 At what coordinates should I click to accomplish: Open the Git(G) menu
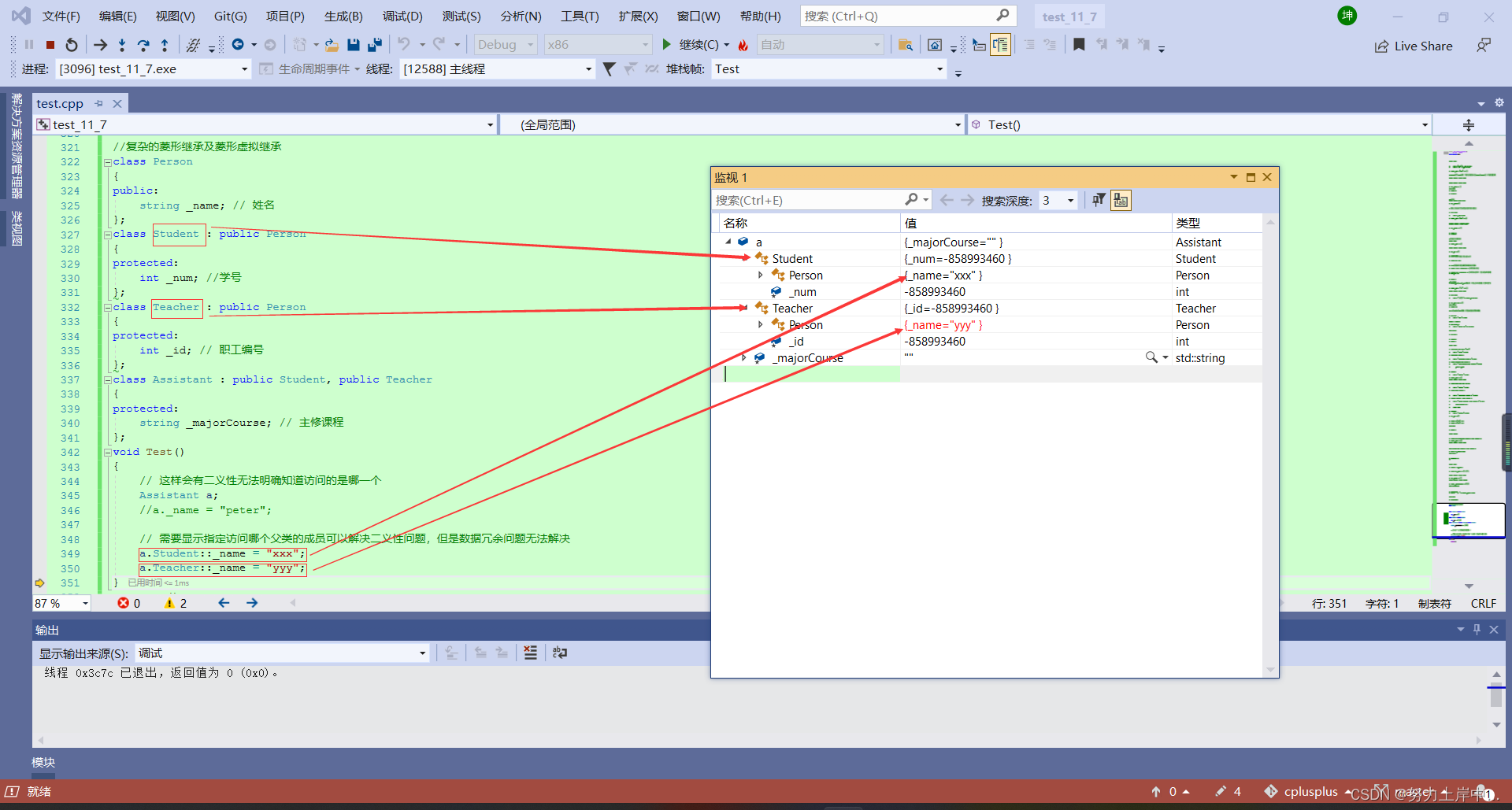pos(230,16)
